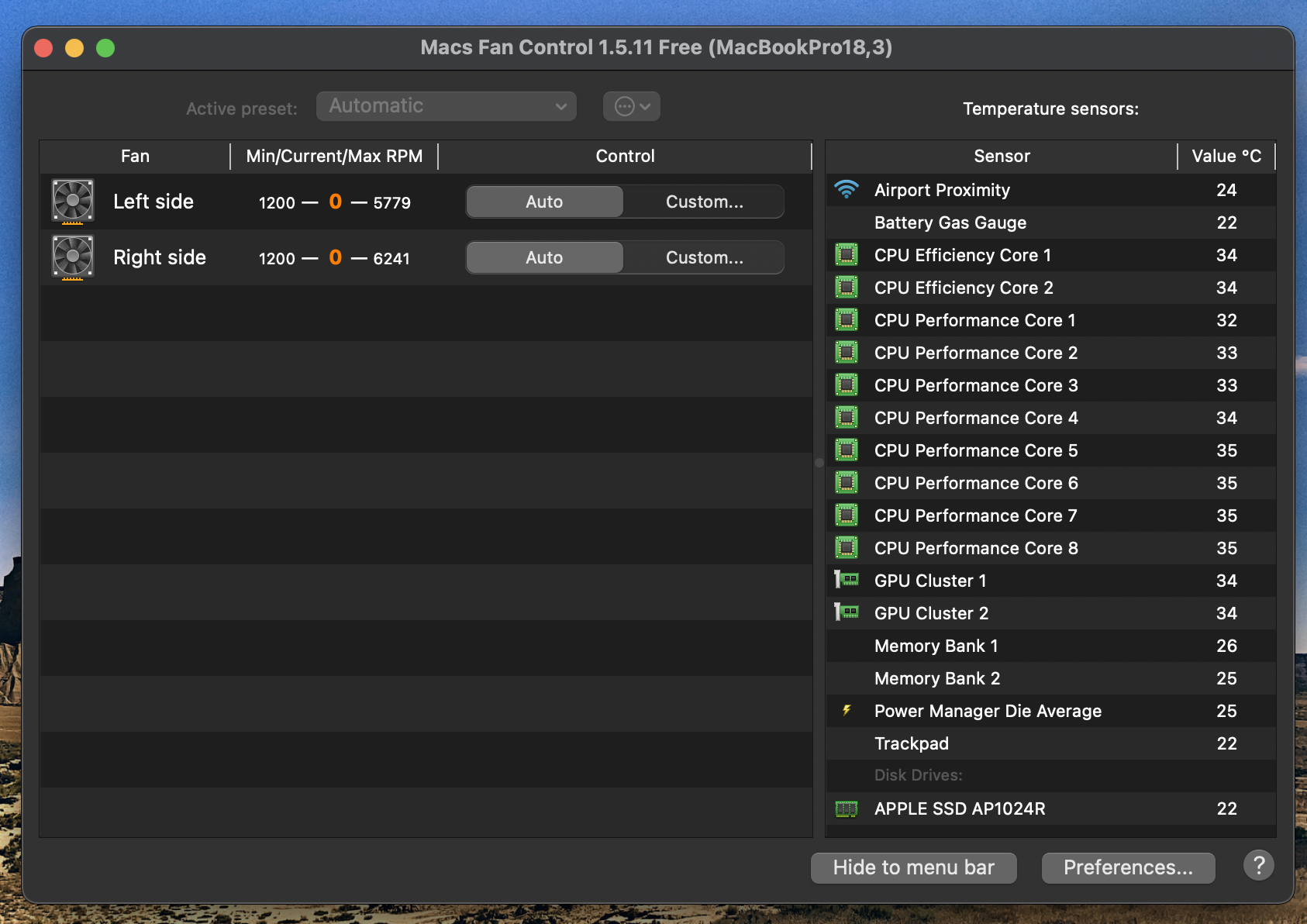1307x924 pixels.
Task: Click the APPLE SSD AP1024R drive icon
Action: [847, 808]
